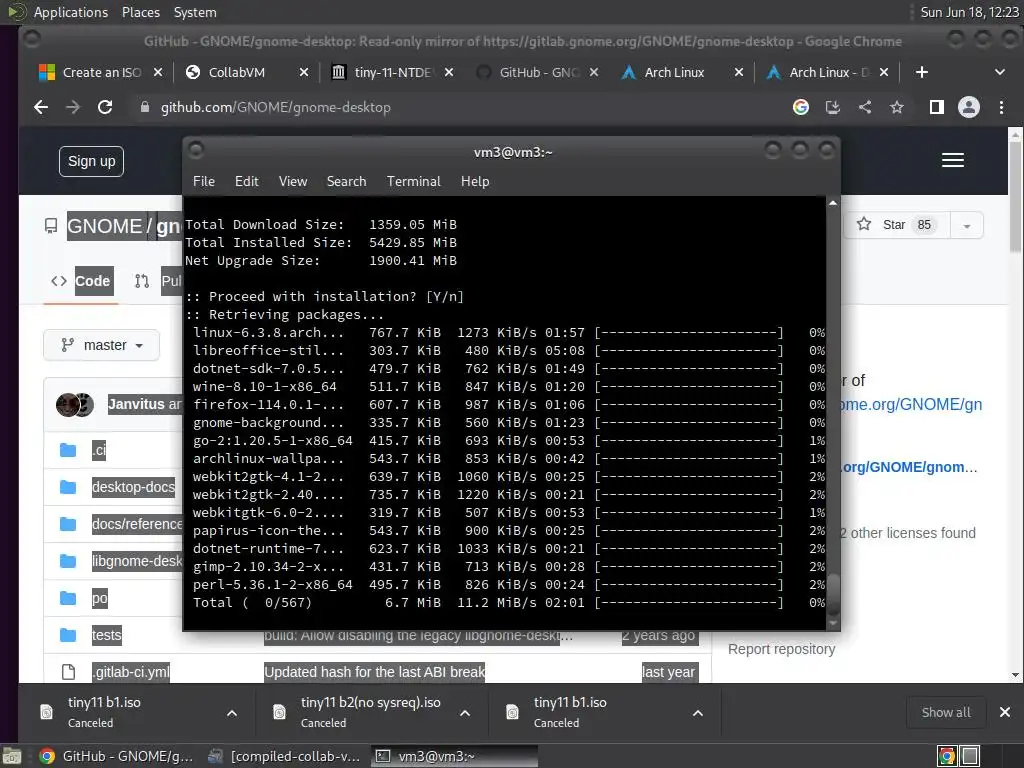Click Janvitus commit author name
The height and width of the screenshot is (768, 1024).
(x=136, y=404)
